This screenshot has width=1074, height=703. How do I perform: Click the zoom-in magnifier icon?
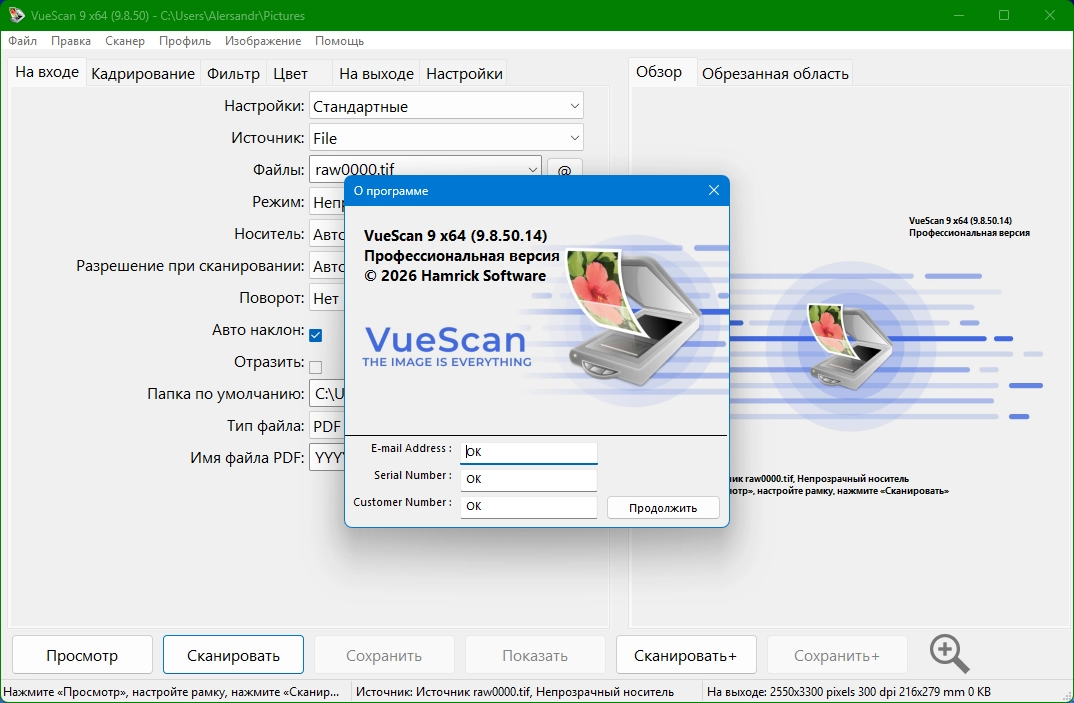coord(949,654)
